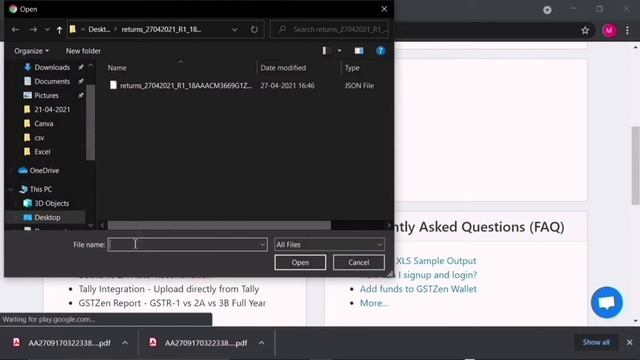The height and width of the screenshot is (360, 640).
Task: Expand the OneDrive tree node
Action: [11, 170]
